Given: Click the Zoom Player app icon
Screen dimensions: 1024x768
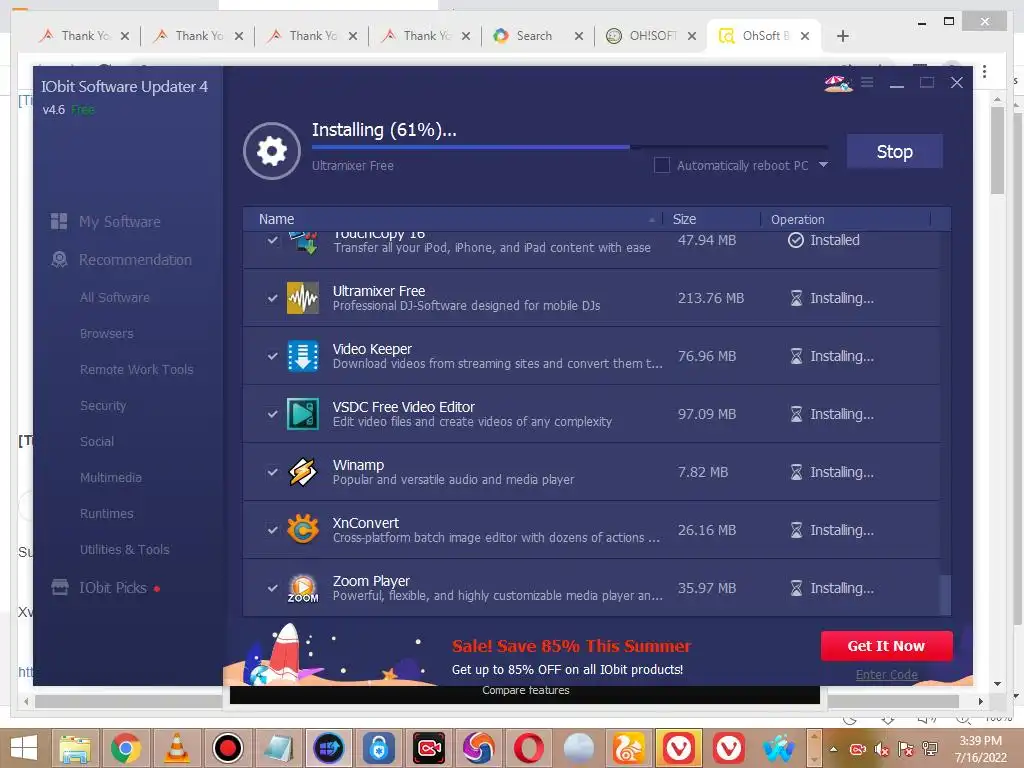Looking at the screenshot, I should tap(303, 588).
